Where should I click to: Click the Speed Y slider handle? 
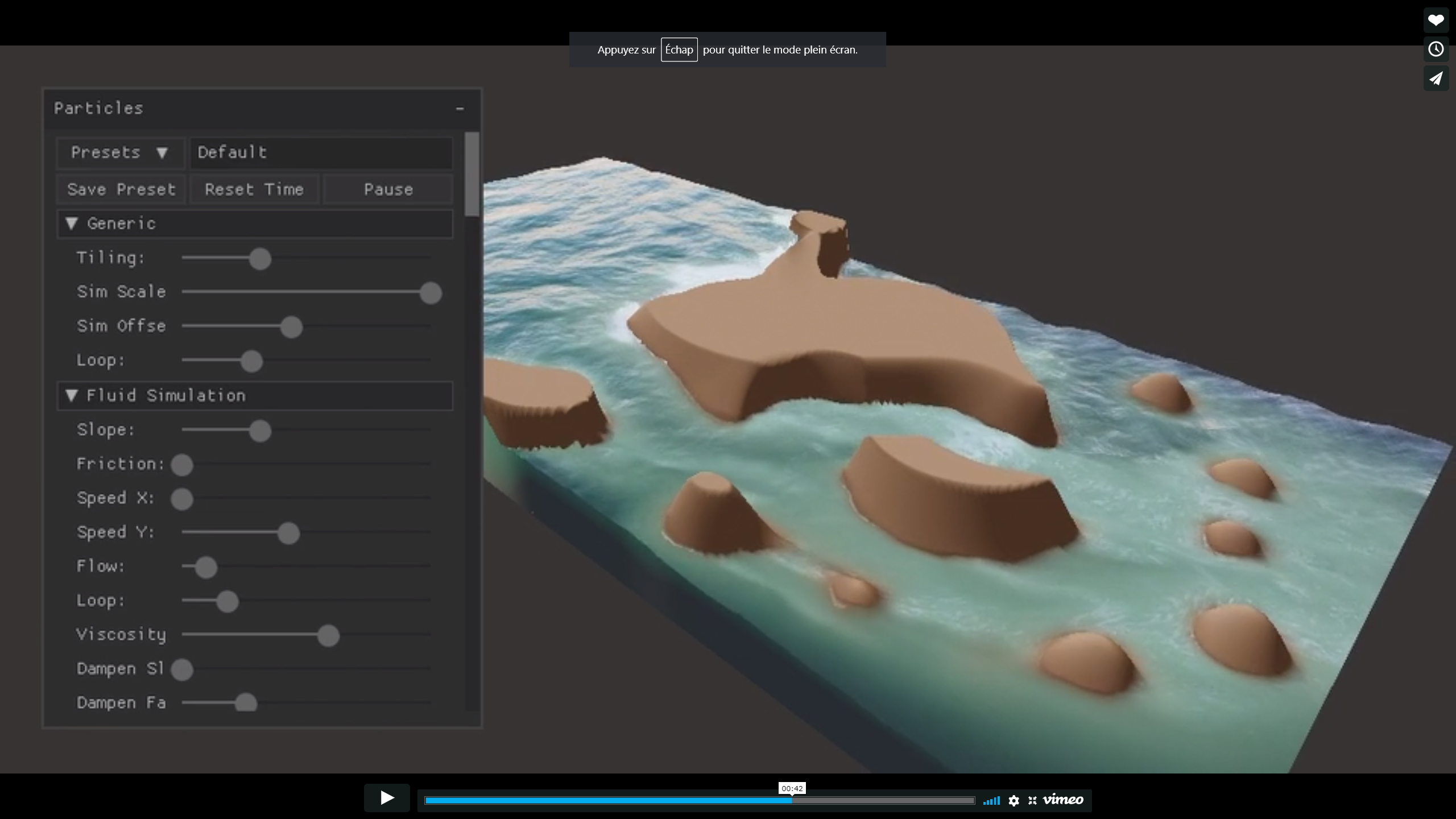(288, 533)
